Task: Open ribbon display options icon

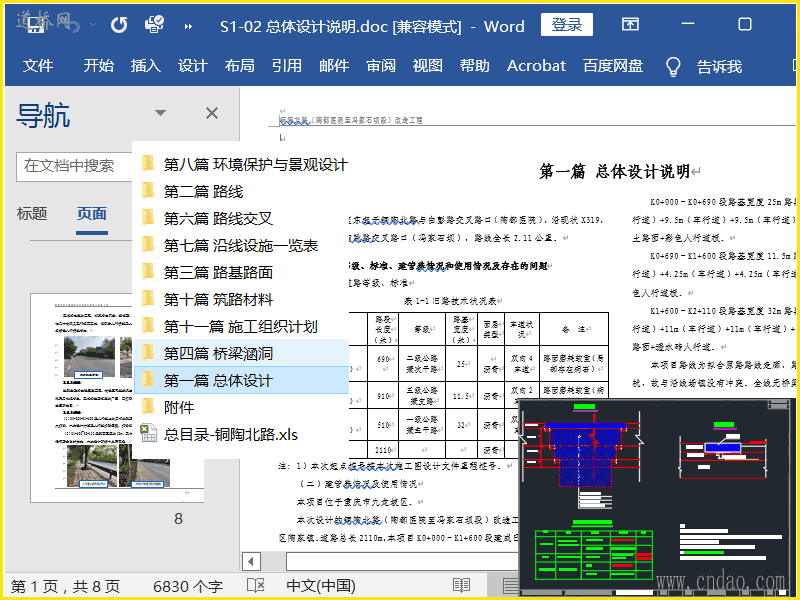Action: point(630,24)
